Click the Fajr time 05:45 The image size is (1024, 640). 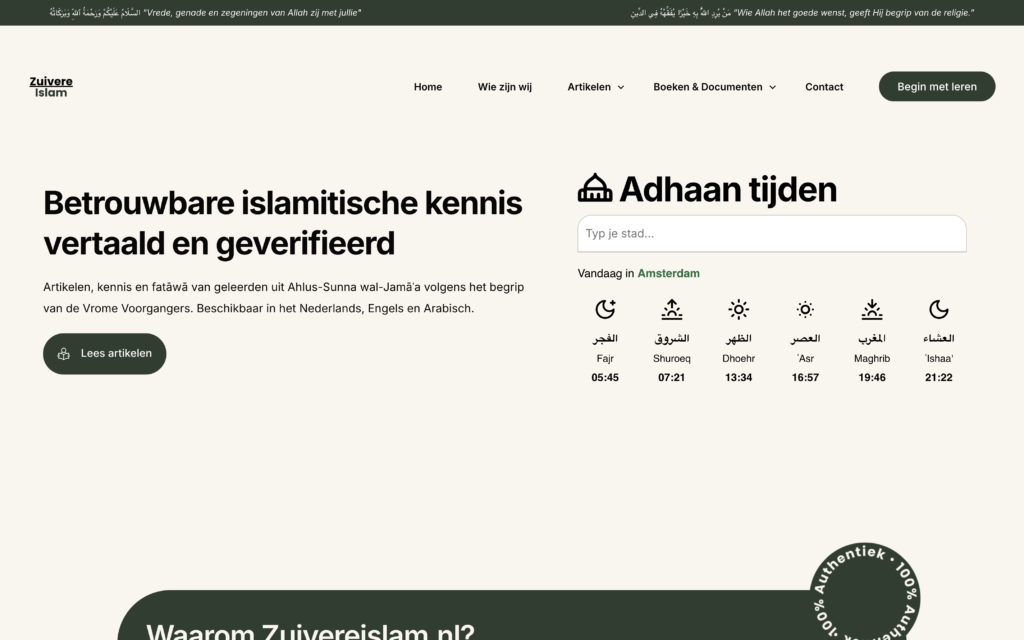(x=605, y=377)
